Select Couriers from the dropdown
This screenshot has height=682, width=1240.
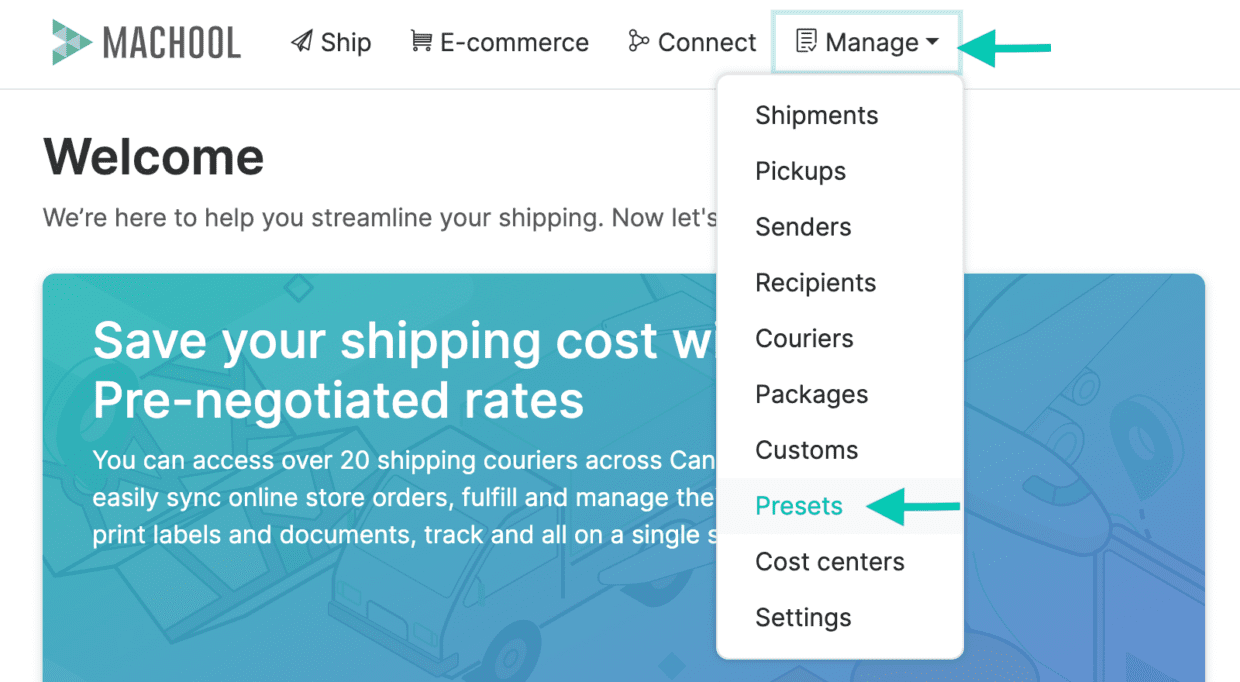(x=805, y=338)
